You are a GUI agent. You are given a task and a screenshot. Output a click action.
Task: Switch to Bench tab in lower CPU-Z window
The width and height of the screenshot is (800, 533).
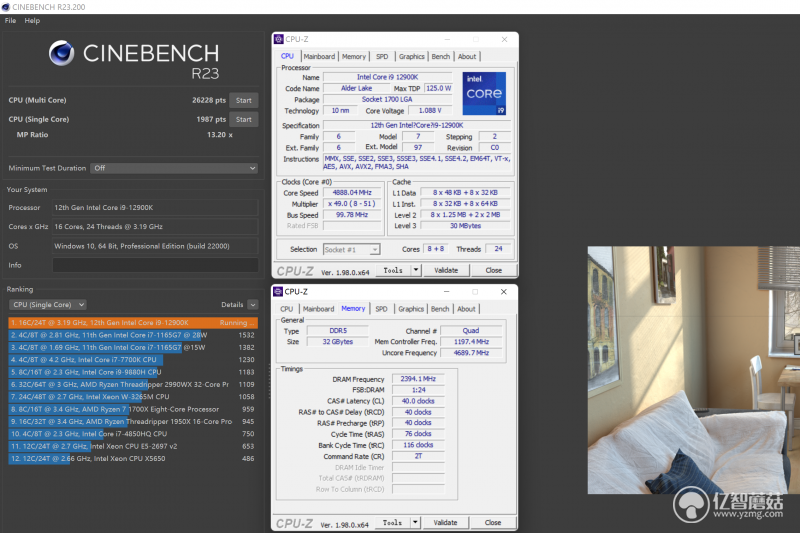pyautogui.click(x=440, y=309)
